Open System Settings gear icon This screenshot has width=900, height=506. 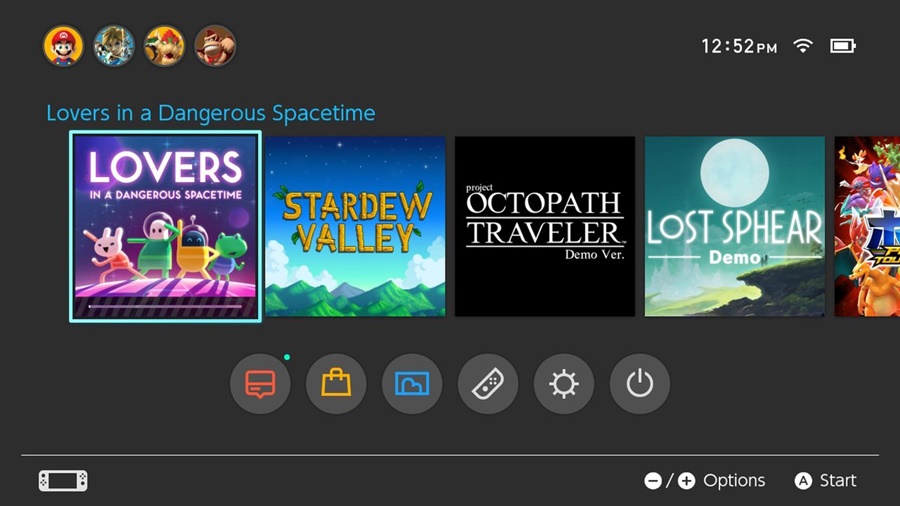(x=564, y=384)
